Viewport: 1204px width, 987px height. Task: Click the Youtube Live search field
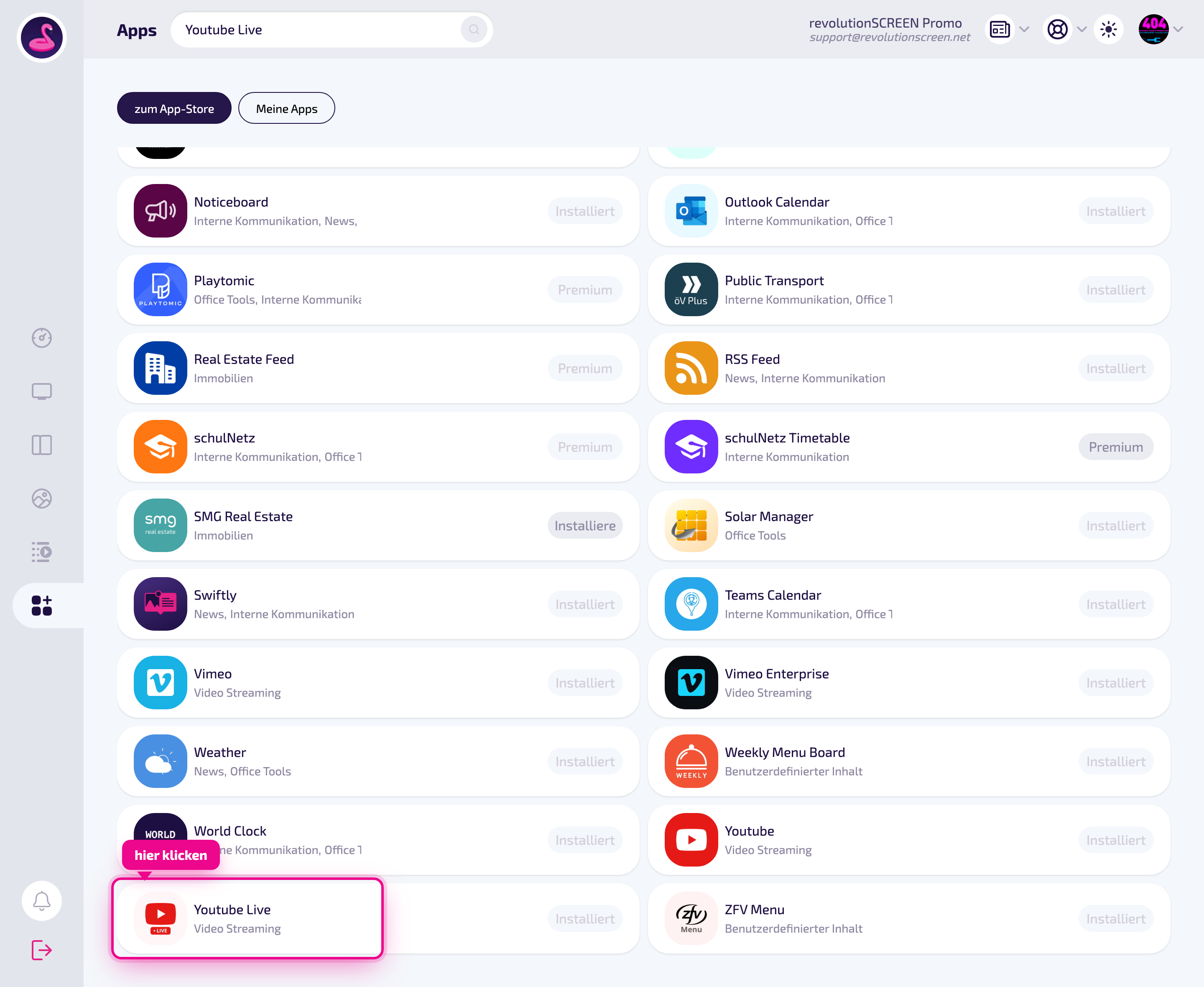coord(331,30)
